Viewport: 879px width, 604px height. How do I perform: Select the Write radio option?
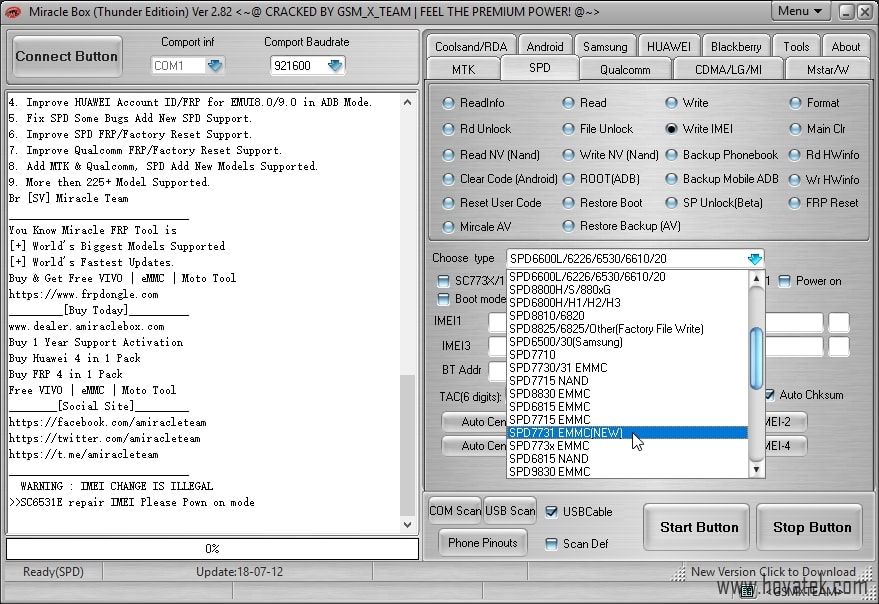(x=687, y=103)
